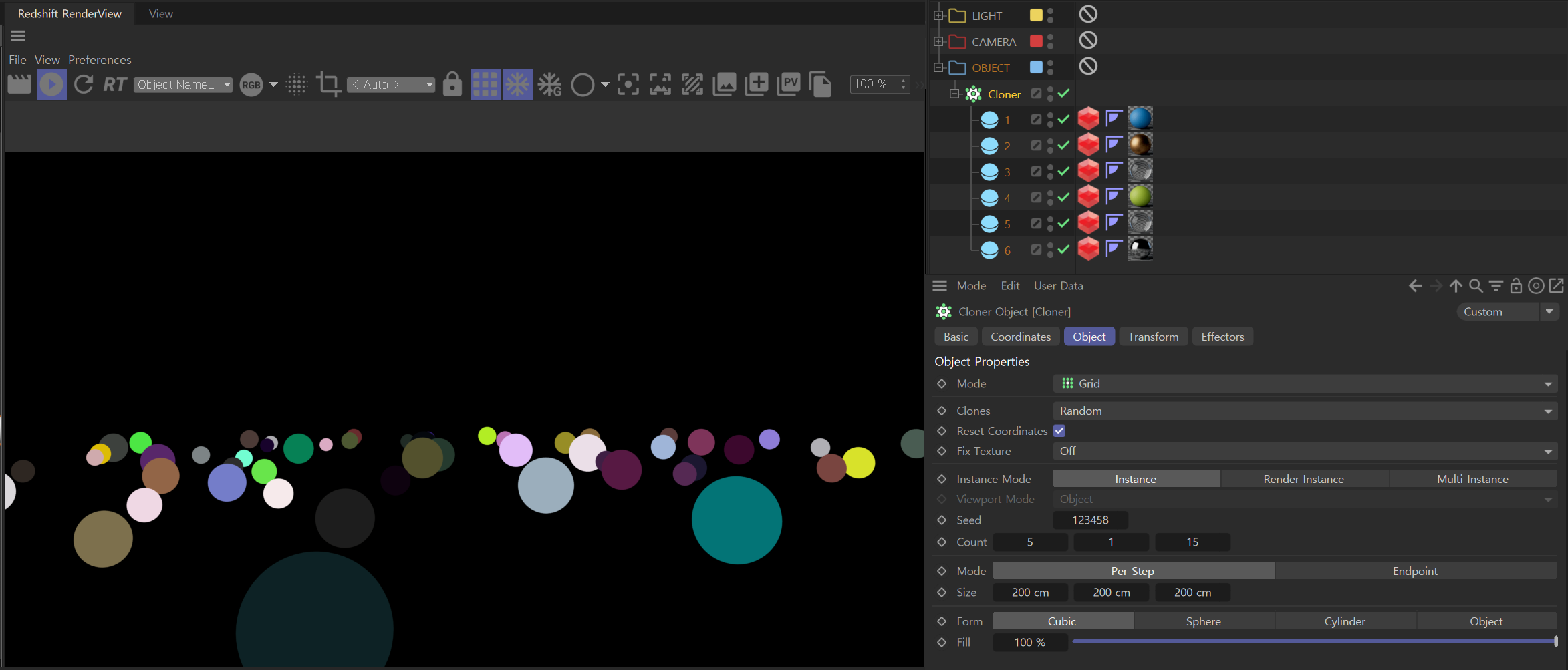
Task: Open the RenderView View menu
Action: [x=47, y=60]
